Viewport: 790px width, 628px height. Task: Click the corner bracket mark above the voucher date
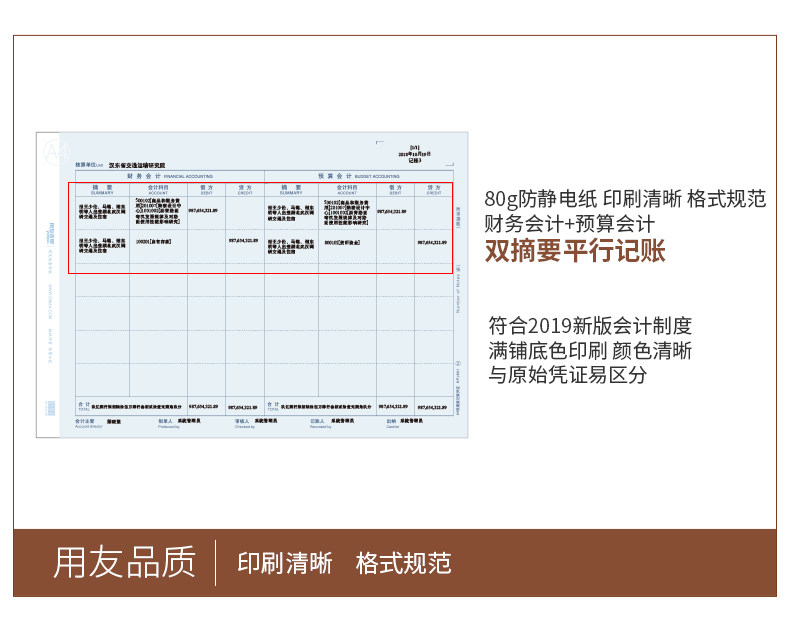(380, 142)
